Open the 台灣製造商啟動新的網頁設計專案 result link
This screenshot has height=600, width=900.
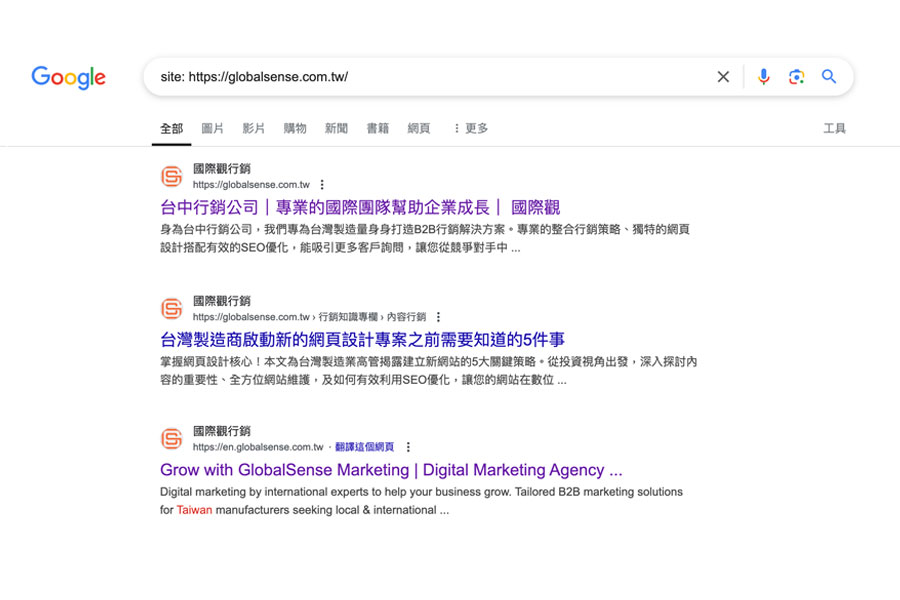pos(362,340)
